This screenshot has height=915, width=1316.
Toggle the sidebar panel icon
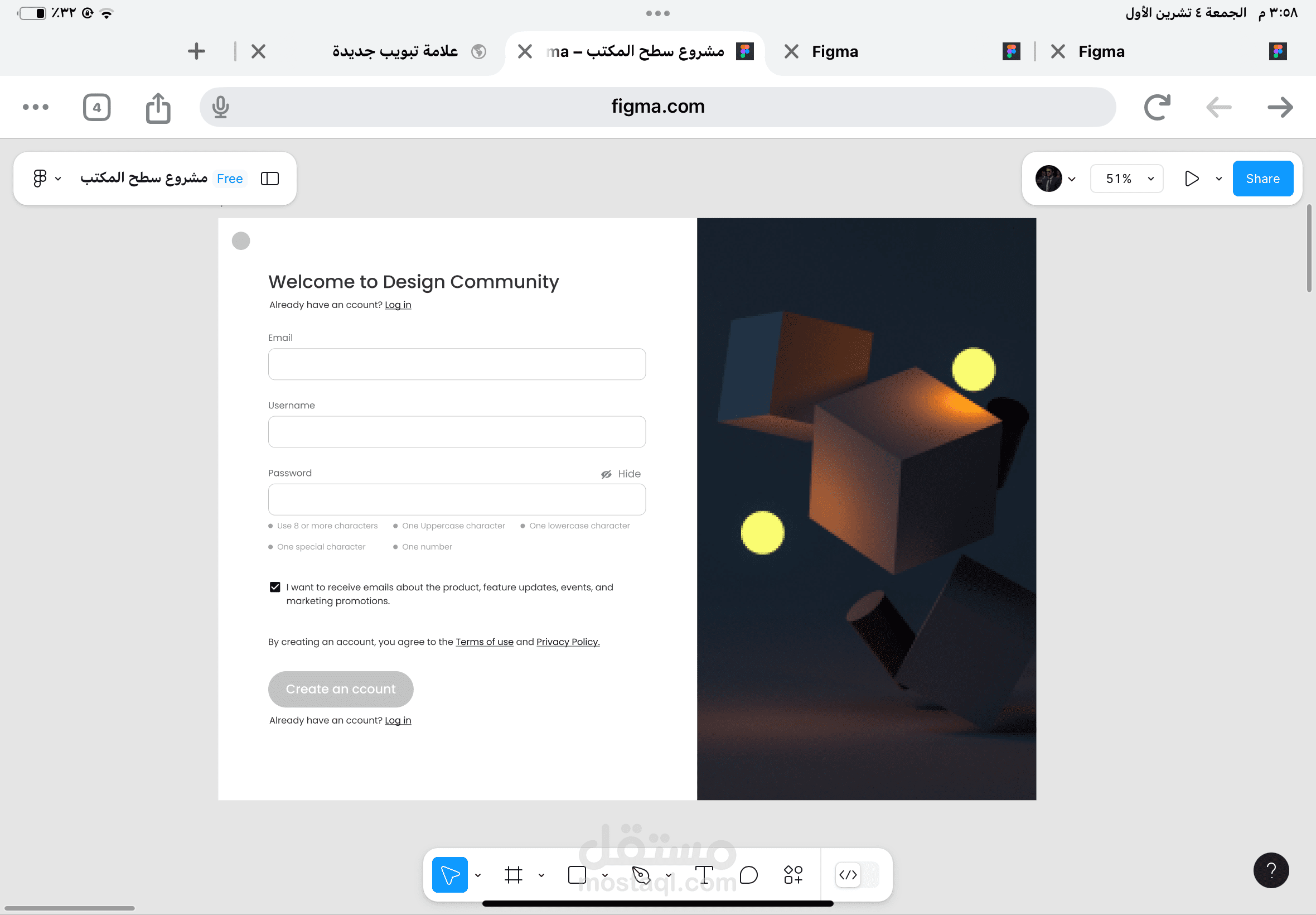270,179
